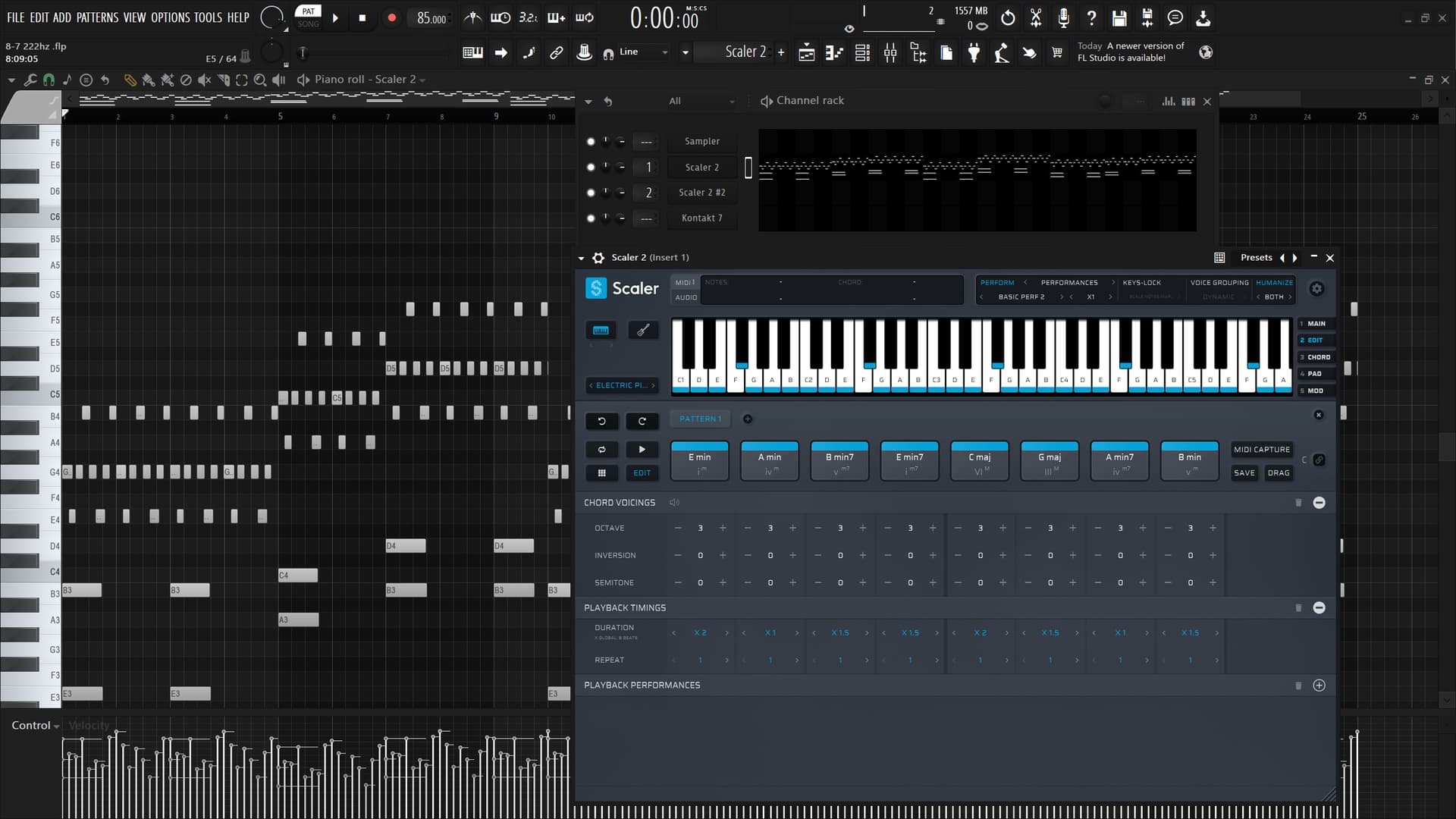Open the OPTIONS menu
This screenshot has width=1456, height=819.
pos(171,17)
